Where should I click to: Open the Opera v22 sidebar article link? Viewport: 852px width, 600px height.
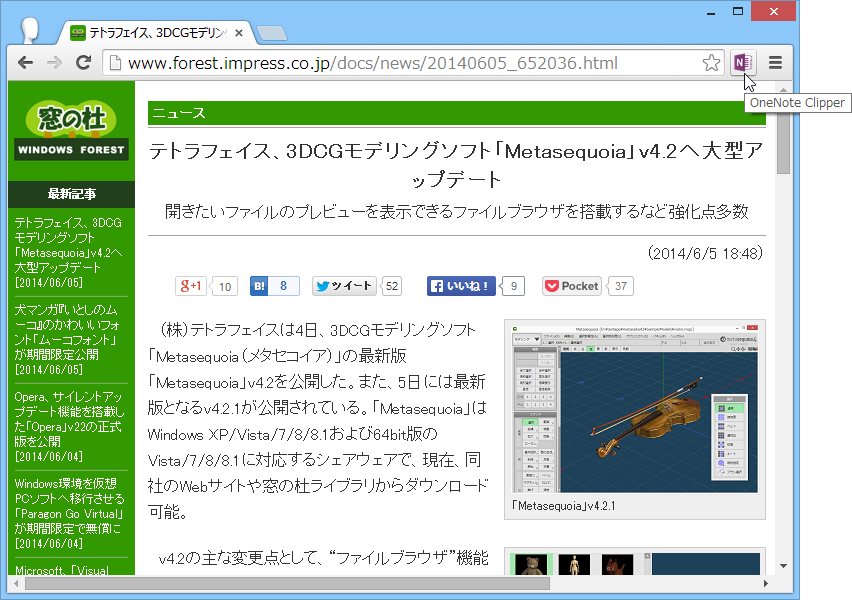tap(66, 419)
